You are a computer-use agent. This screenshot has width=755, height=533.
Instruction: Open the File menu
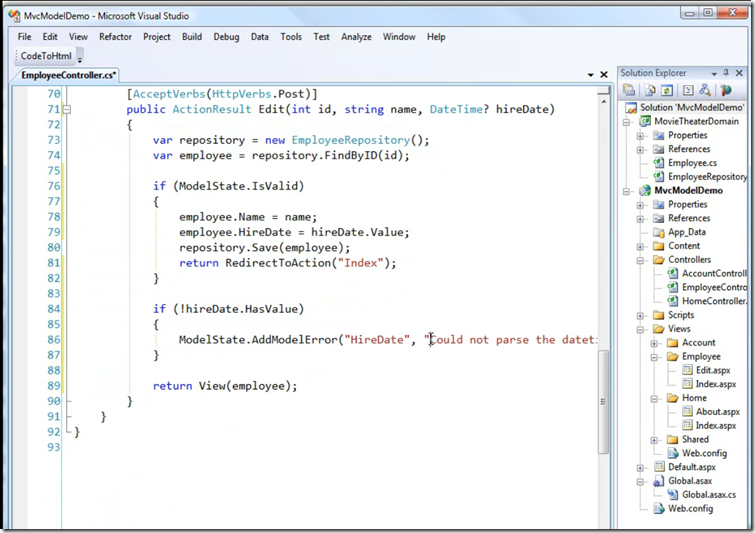point(25,37)
